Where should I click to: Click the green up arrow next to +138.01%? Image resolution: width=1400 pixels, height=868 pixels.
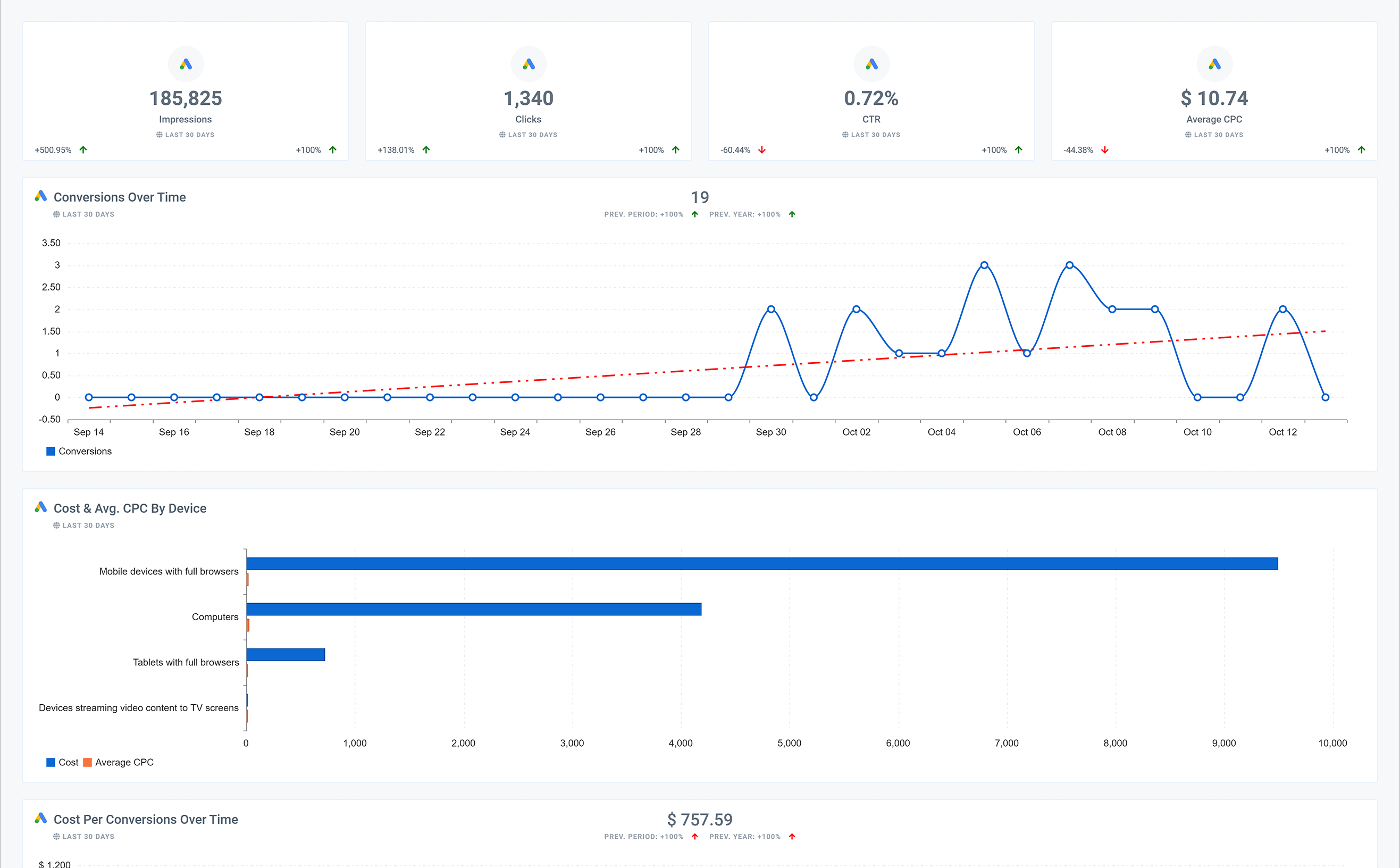tap(426, 150)
